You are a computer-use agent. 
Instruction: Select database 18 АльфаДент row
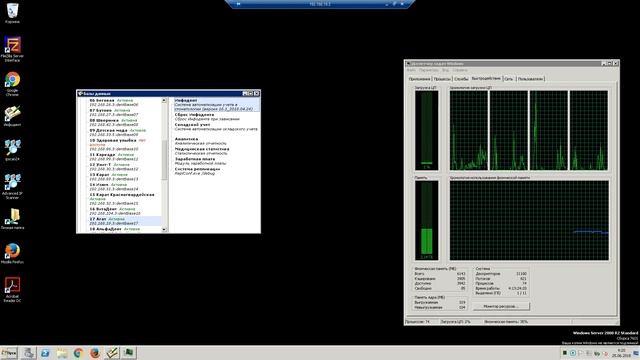[x=124, y=229]
